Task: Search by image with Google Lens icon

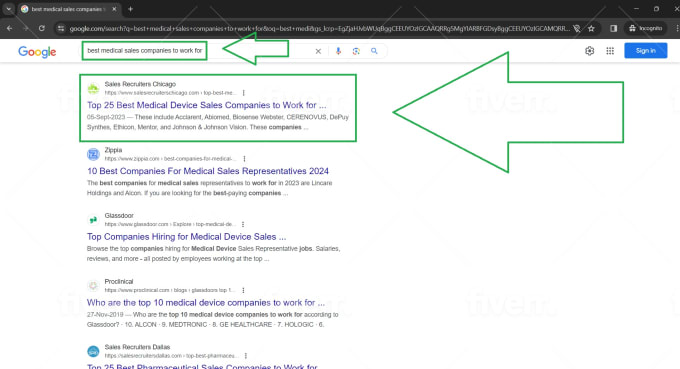Action: (x=356, y=51)
